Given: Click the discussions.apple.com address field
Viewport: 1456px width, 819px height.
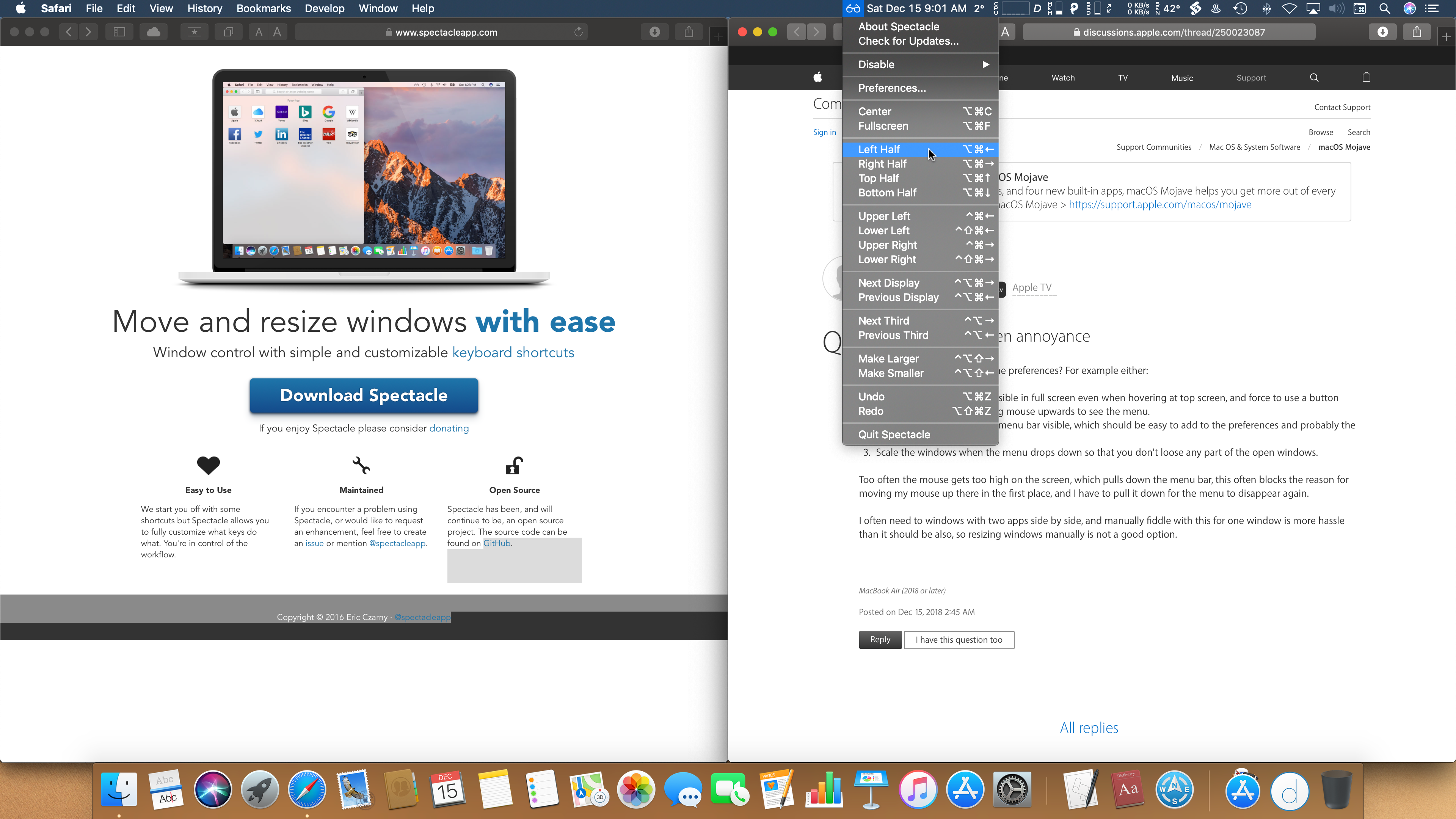Looking at the screenshot, I should pos(1169,32).
